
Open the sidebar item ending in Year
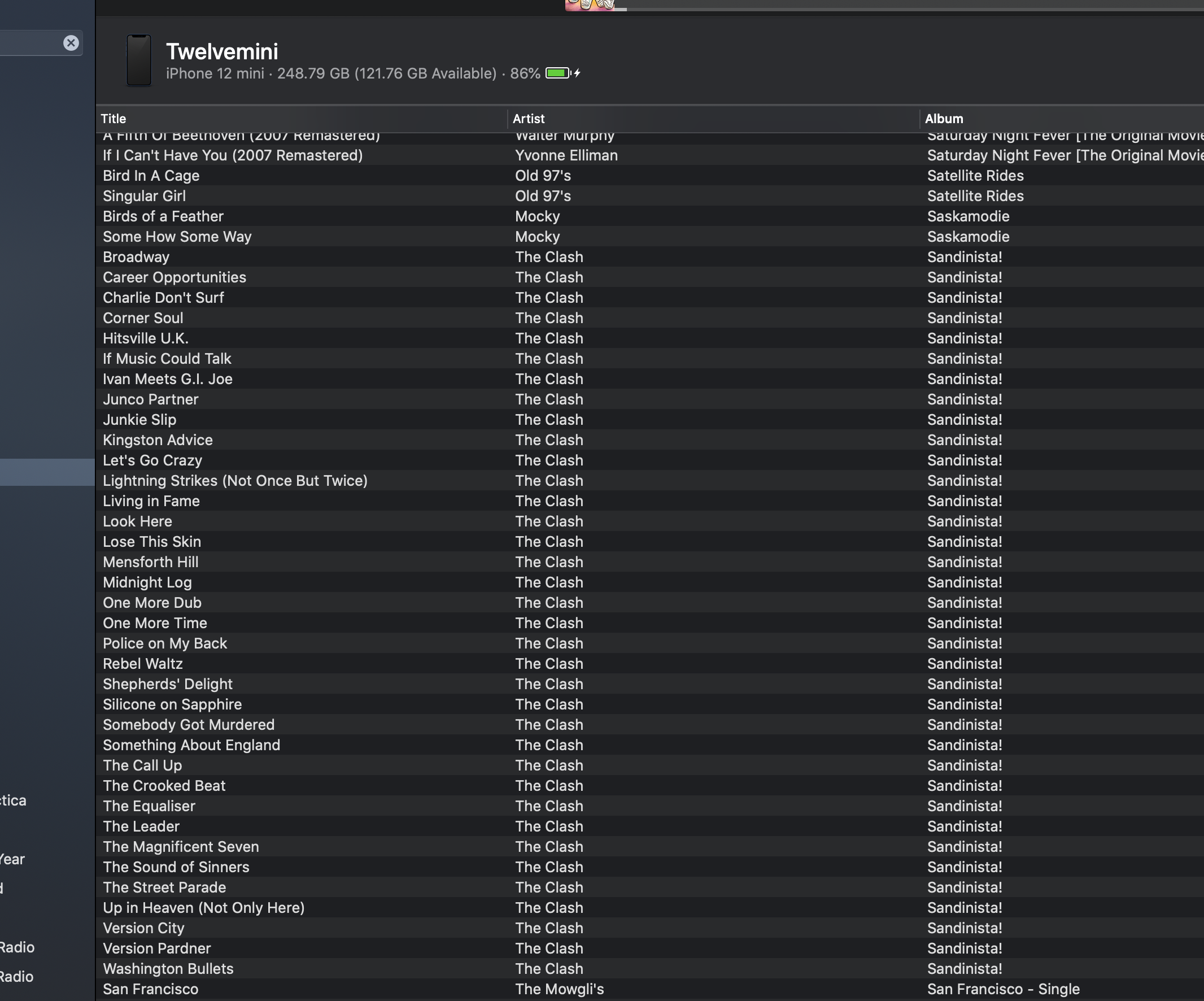tap(12, 859)
